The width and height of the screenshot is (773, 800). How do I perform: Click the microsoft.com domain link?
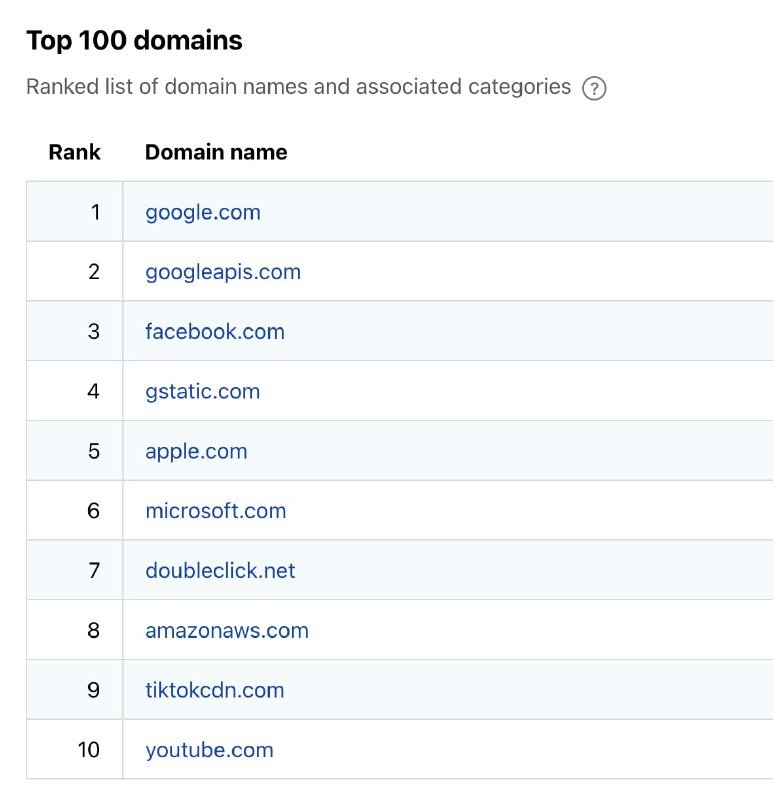pos(215,510)
